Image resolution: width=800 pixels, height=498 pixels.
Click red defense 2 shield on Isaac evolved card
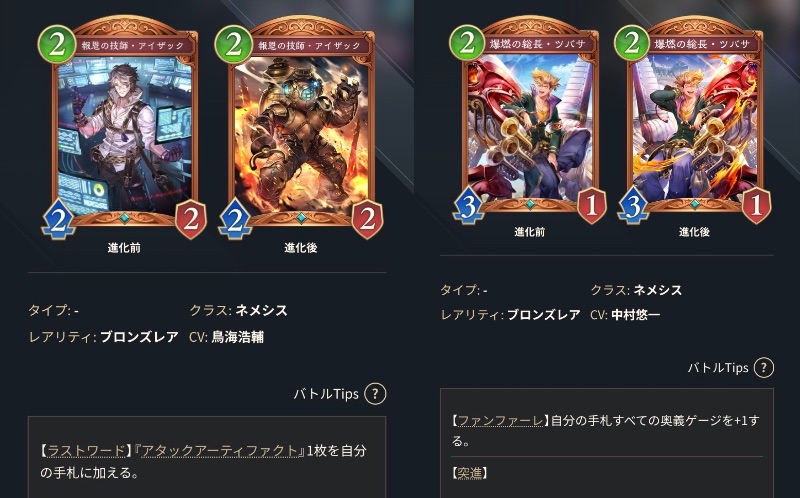[367, 220]
